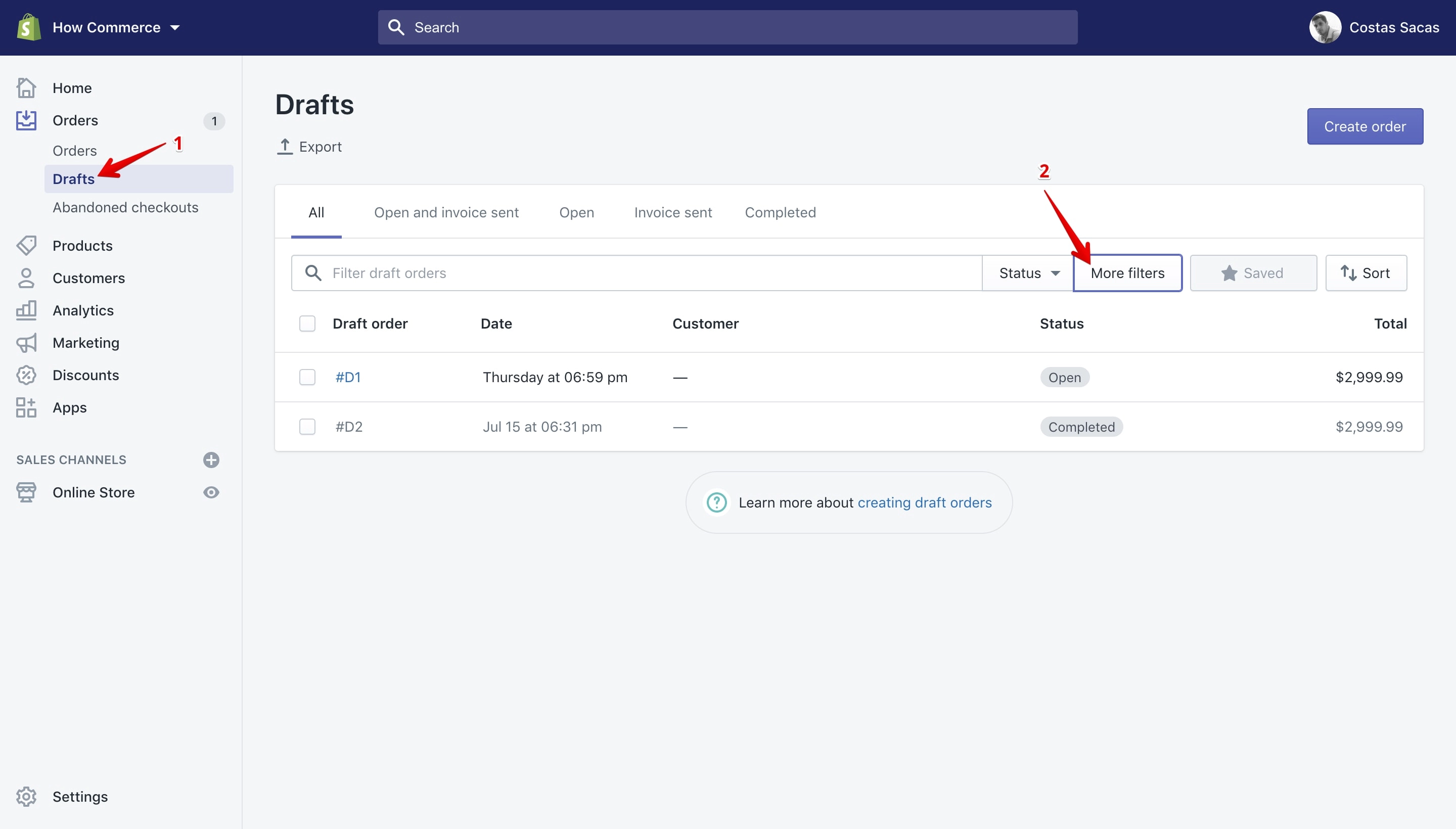Switch to the Completed tab
The width and height of the screenshot is (1456, 829).
coord(780,212)
